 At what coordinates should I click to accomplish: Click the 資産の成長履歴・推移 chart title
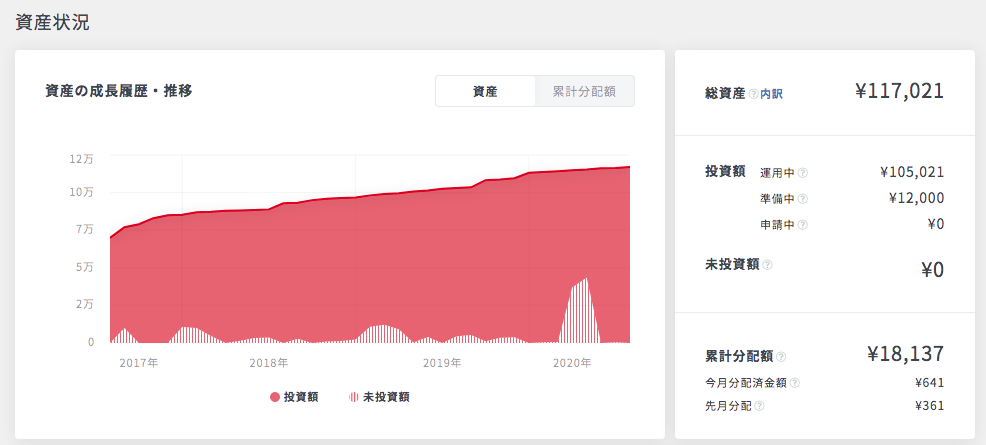pyautogui.click(x=118, y=91)
